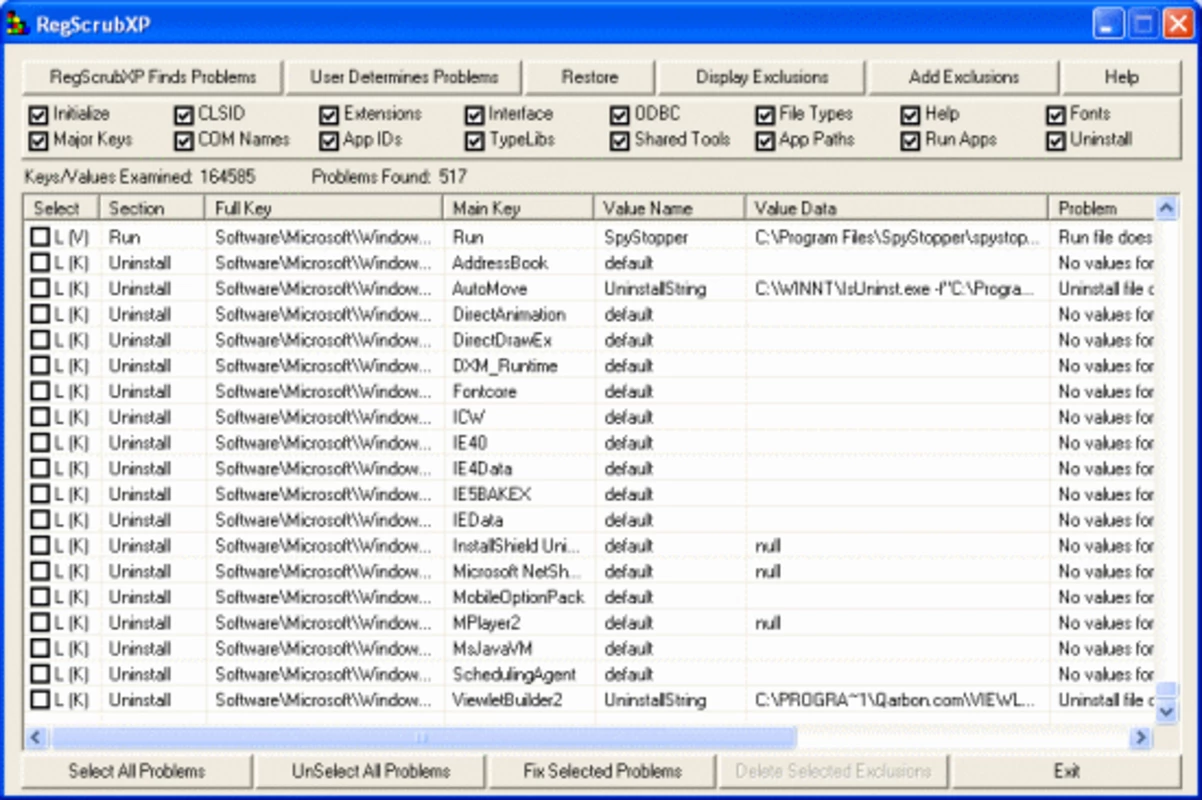Image resolution: width=1202 pixels, height=800 pixels.
Task: Click the Value Name column header
Action: (x=670, y=208)
